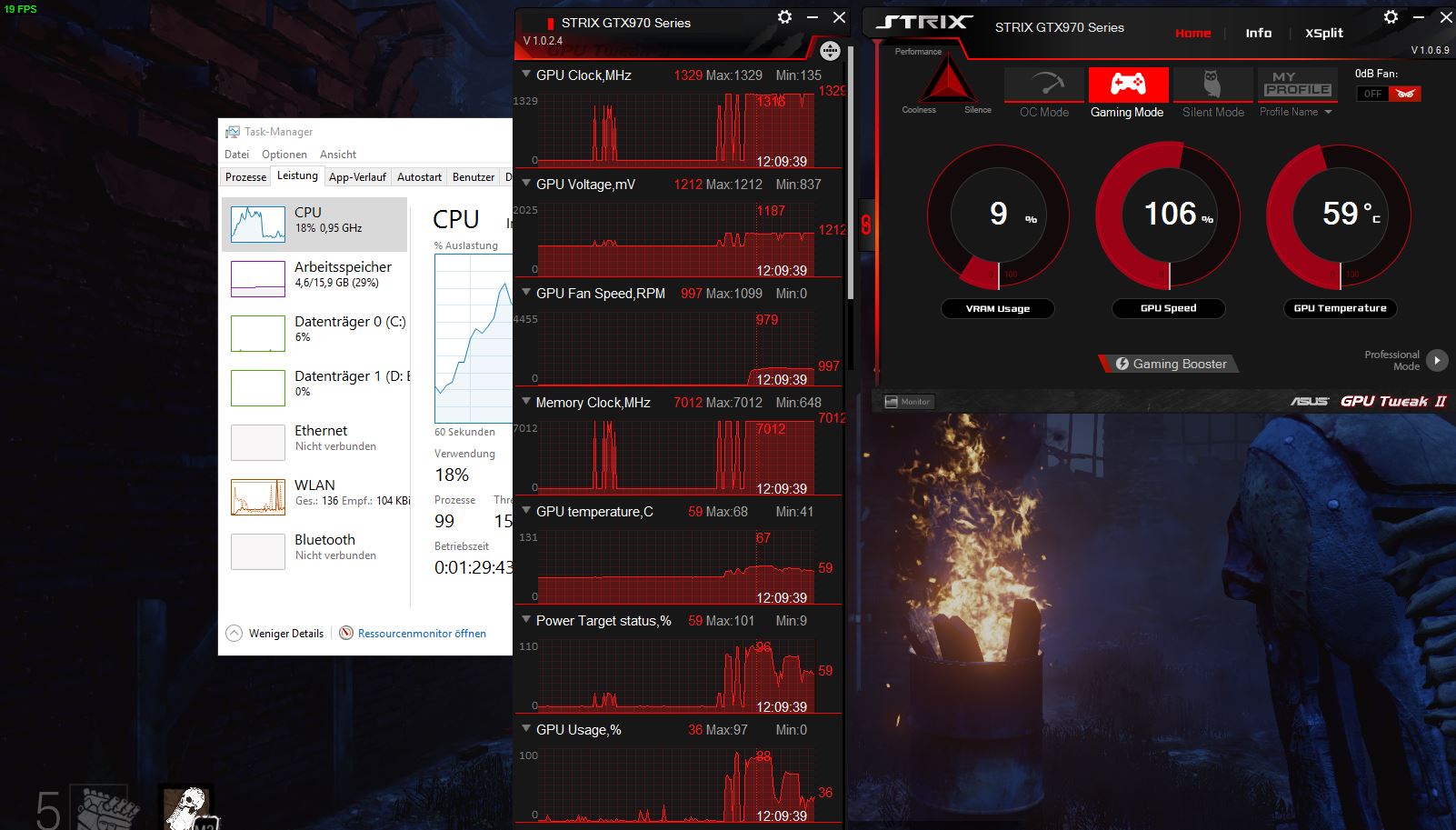Click the Leistung tab

[x=297, y=175]
